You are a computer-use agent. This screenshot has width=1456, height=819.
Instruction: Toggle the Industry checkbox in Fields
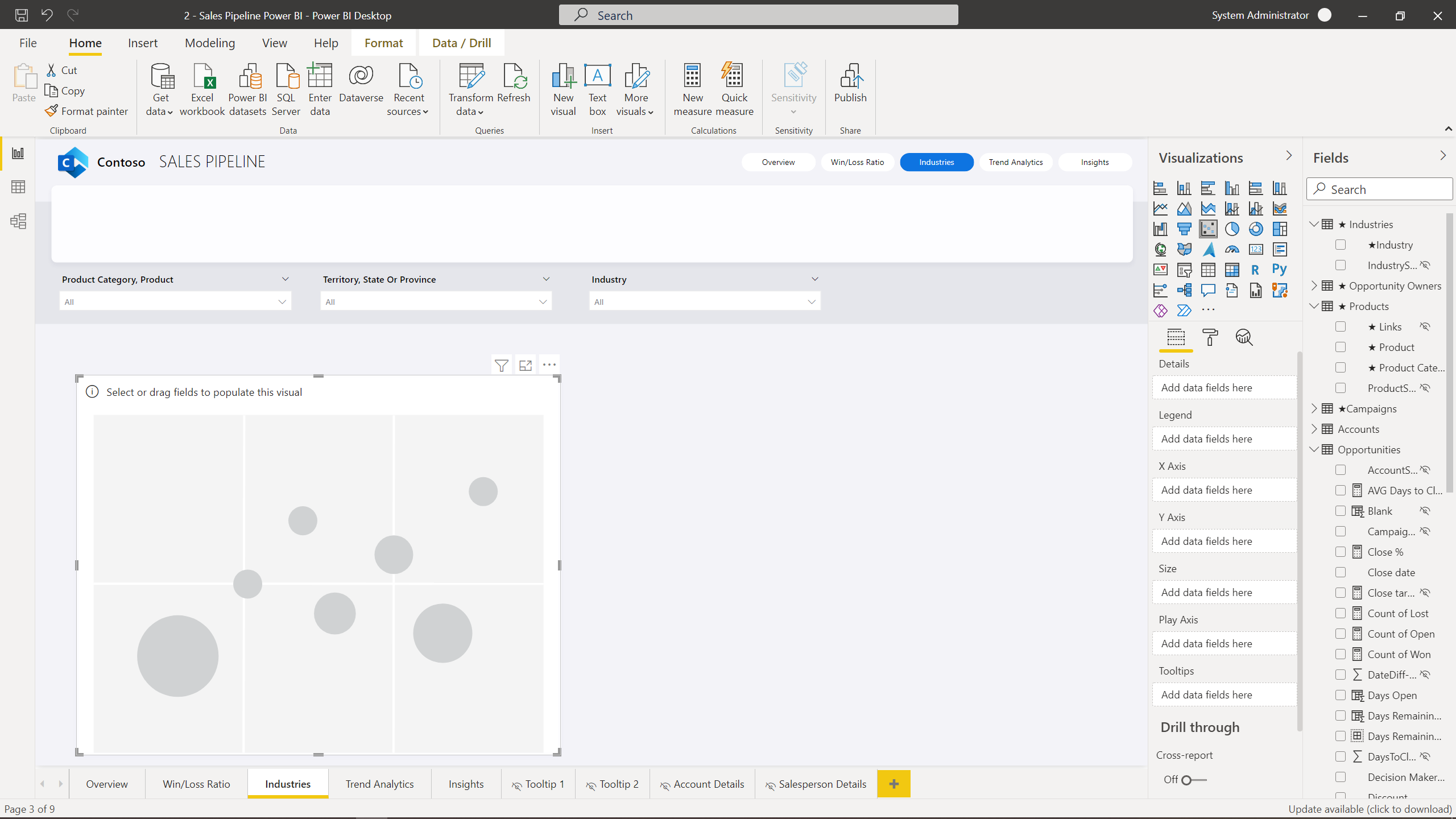(x=1340, y=245)
